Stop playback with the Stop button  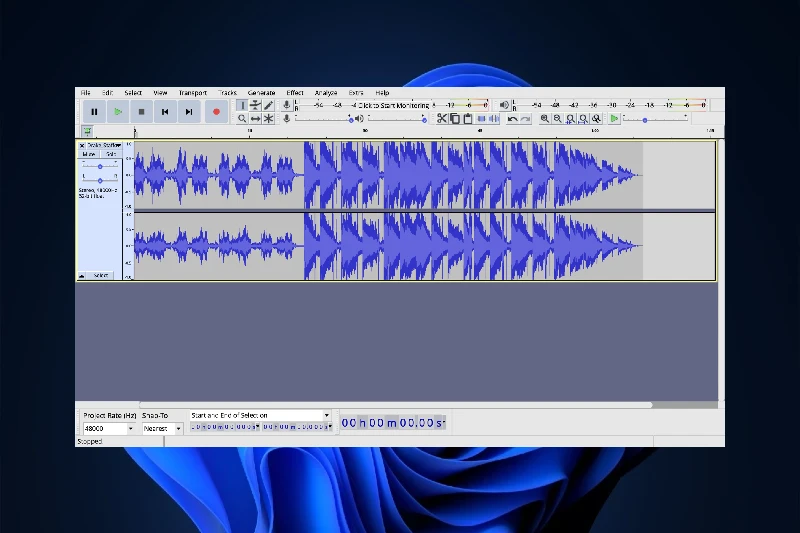point(141,112)
